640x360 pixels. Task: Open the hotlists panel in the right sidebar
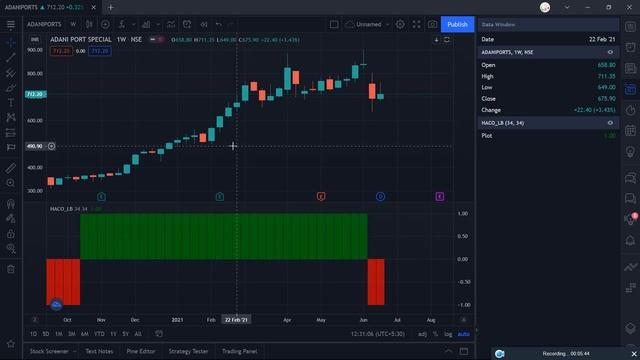(630, 110)
